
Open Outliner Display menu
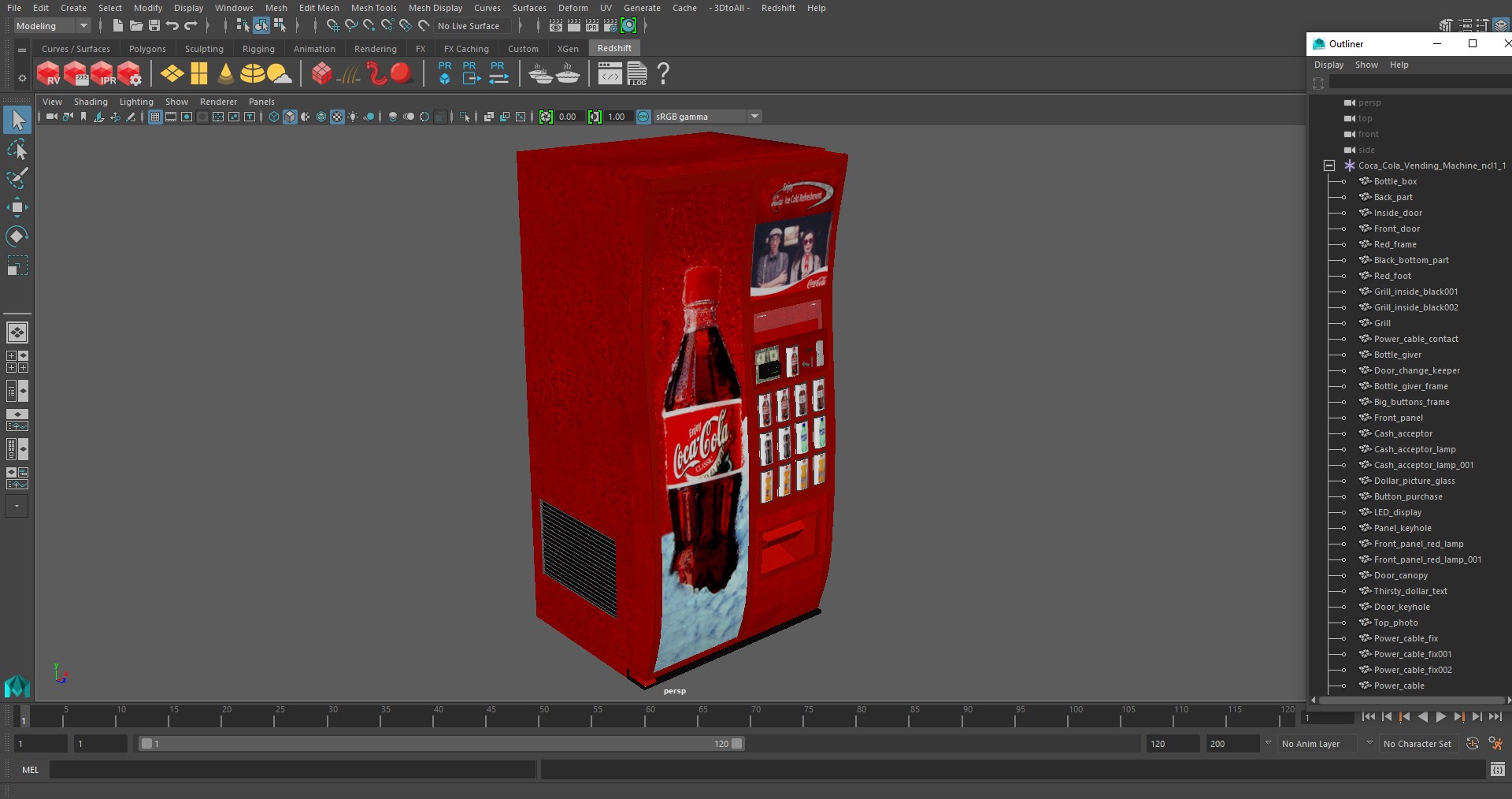[1329, 65]
